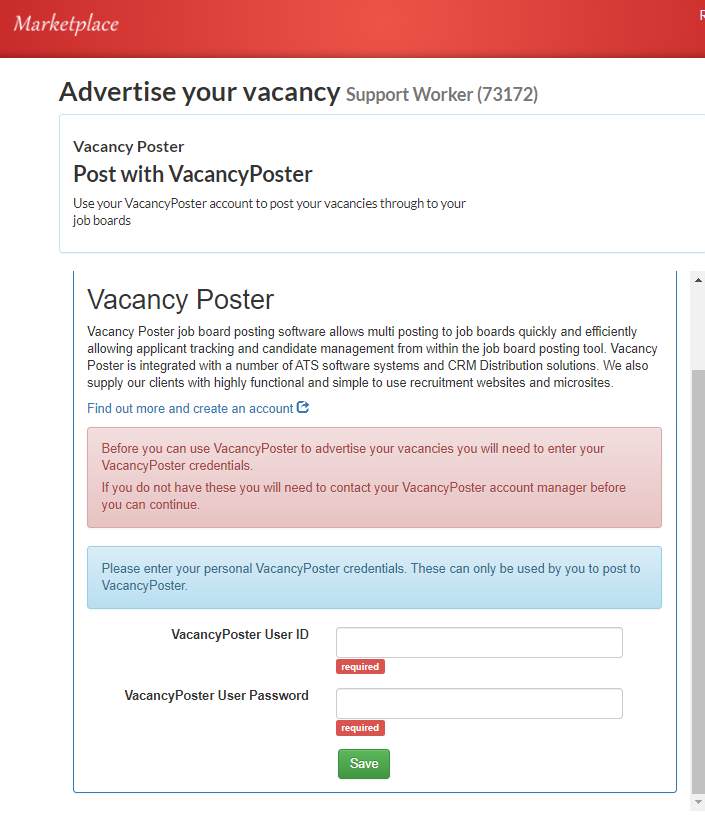Click the red credentials warning alert
The width and height of the screenshot is (705, 815).
point(374,477)
